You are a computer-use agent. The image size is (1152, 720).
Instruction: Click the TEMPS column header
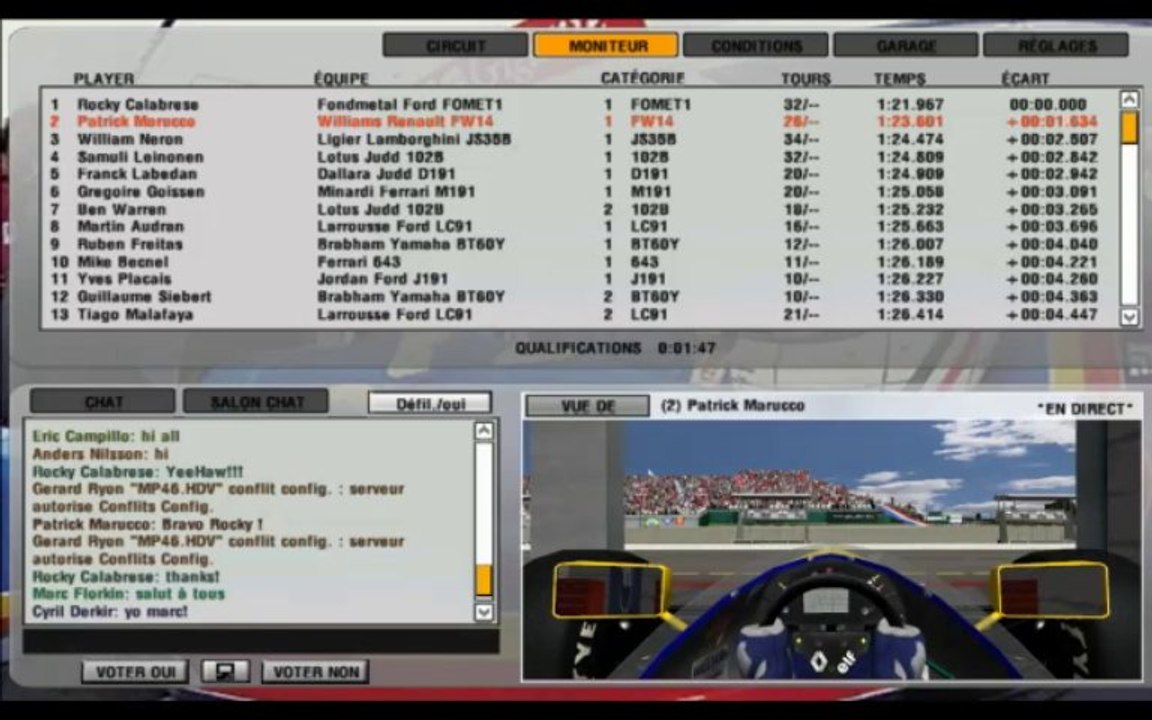[x=900, y=79]
